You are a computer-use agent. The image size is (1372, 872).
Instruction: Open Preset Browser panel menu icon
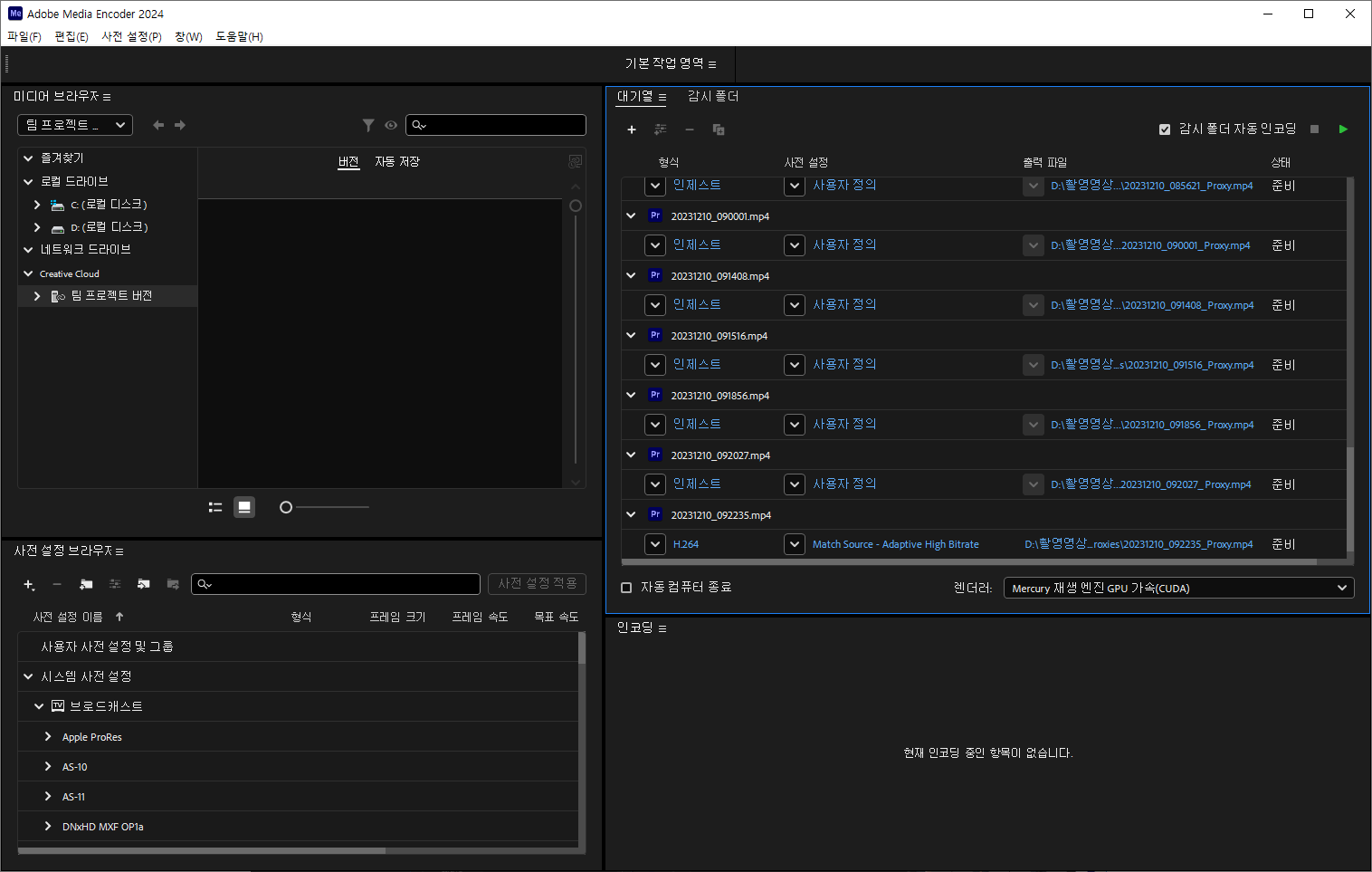[119, 551]
